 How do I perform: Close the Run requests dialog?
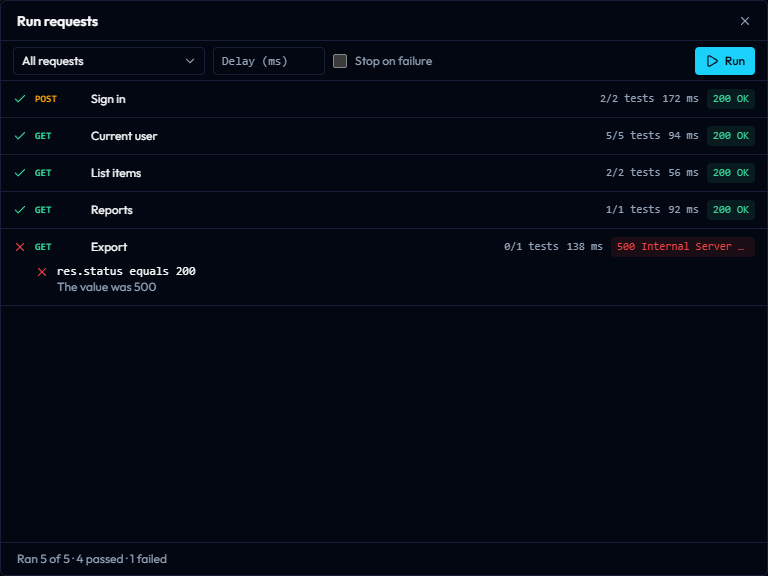tap(744, 21)
